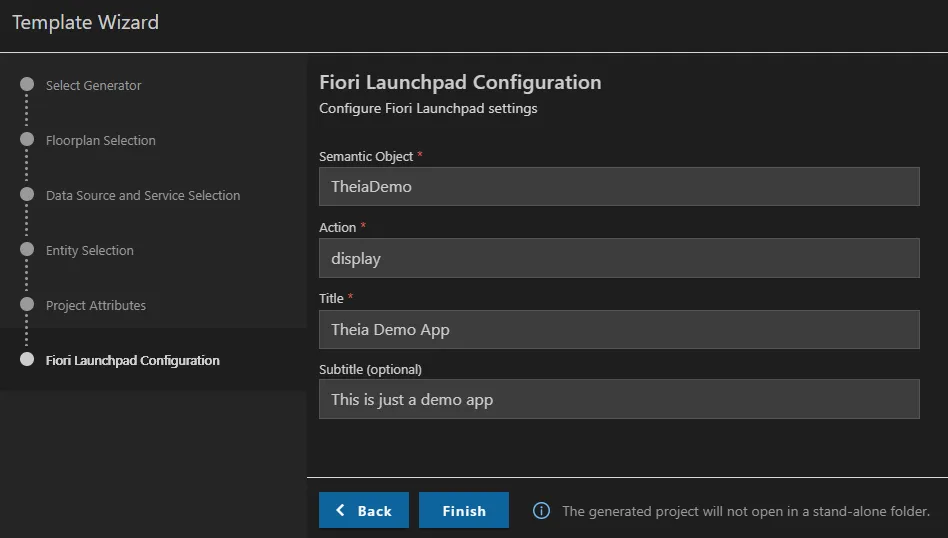948x538 pixels.
Task: Click the active Fiori Launchpad step circle
Action: pyautogui.click(x=27, y=360)
